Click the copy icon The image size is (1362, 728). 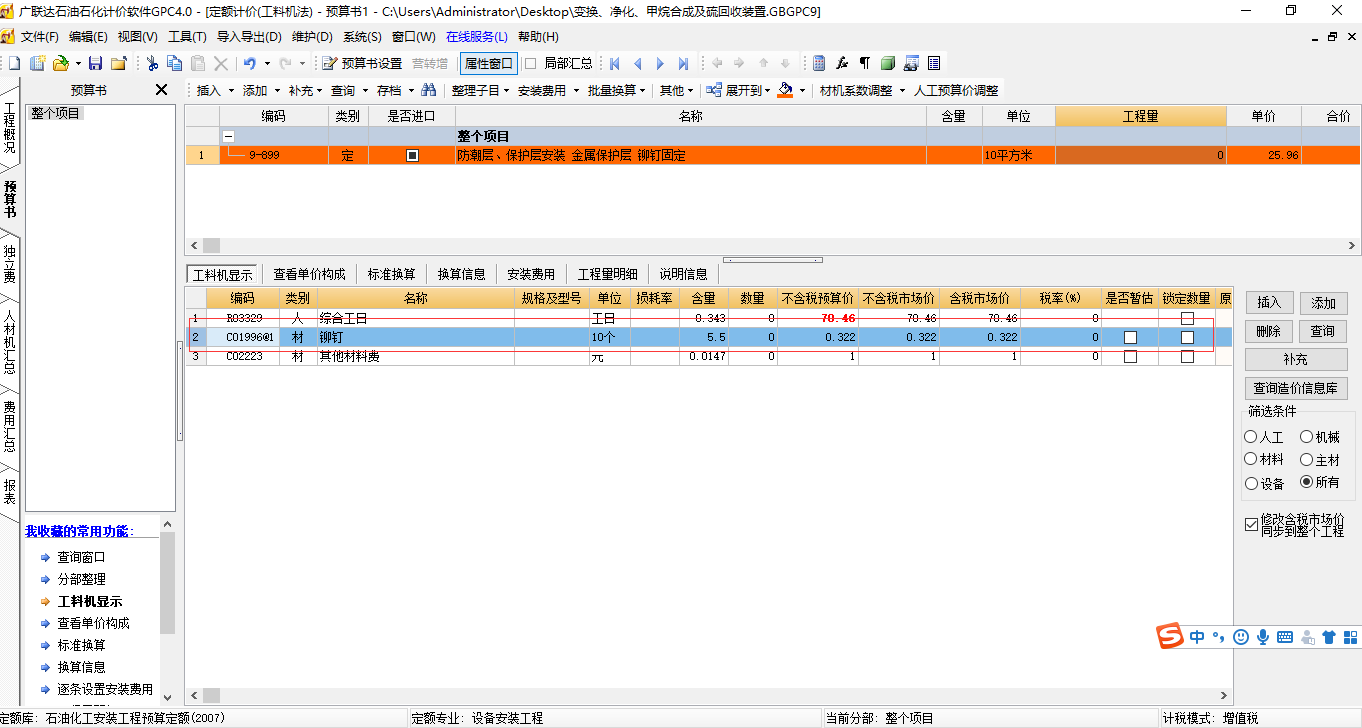(174, 63)
